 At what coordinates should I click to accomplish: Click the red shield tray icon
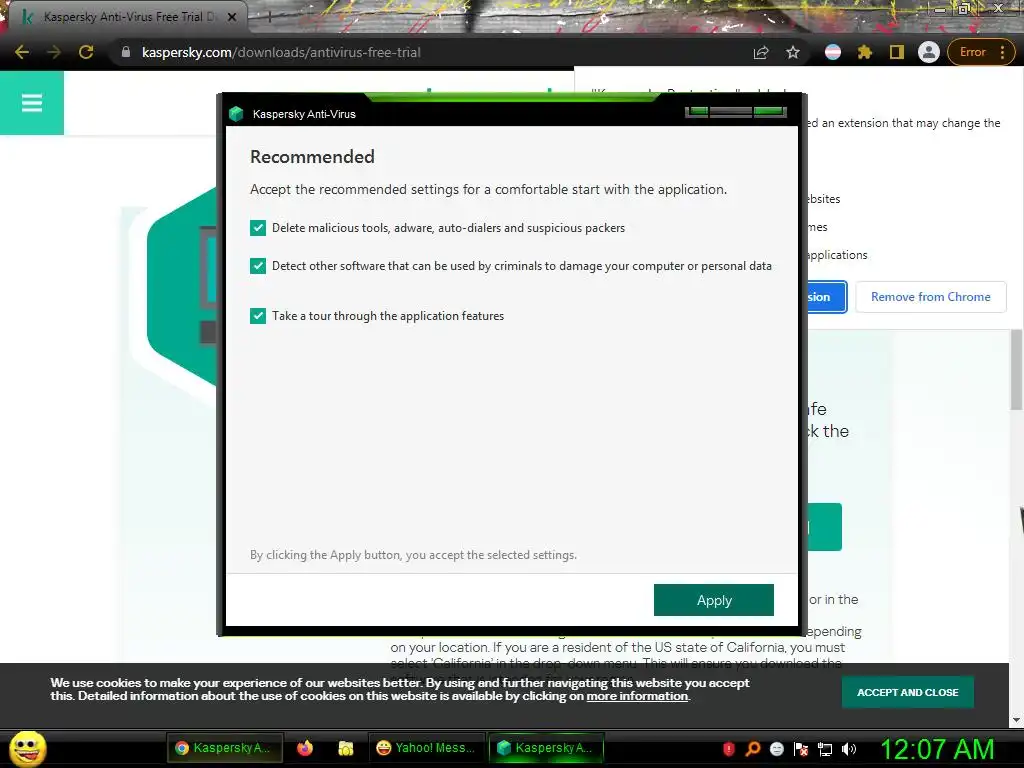[x=729, y=748]
